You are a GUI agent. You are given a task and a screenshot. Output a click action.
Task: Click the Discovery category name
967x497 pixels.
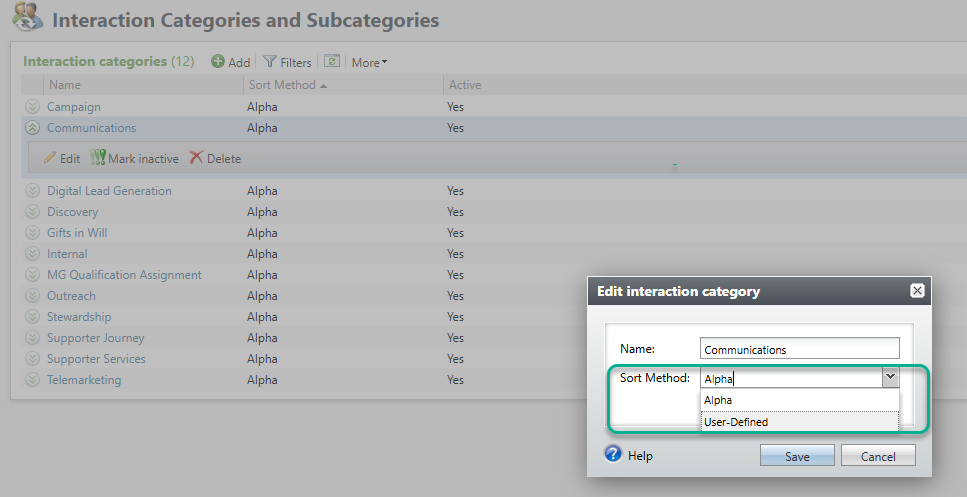(72, 212)
